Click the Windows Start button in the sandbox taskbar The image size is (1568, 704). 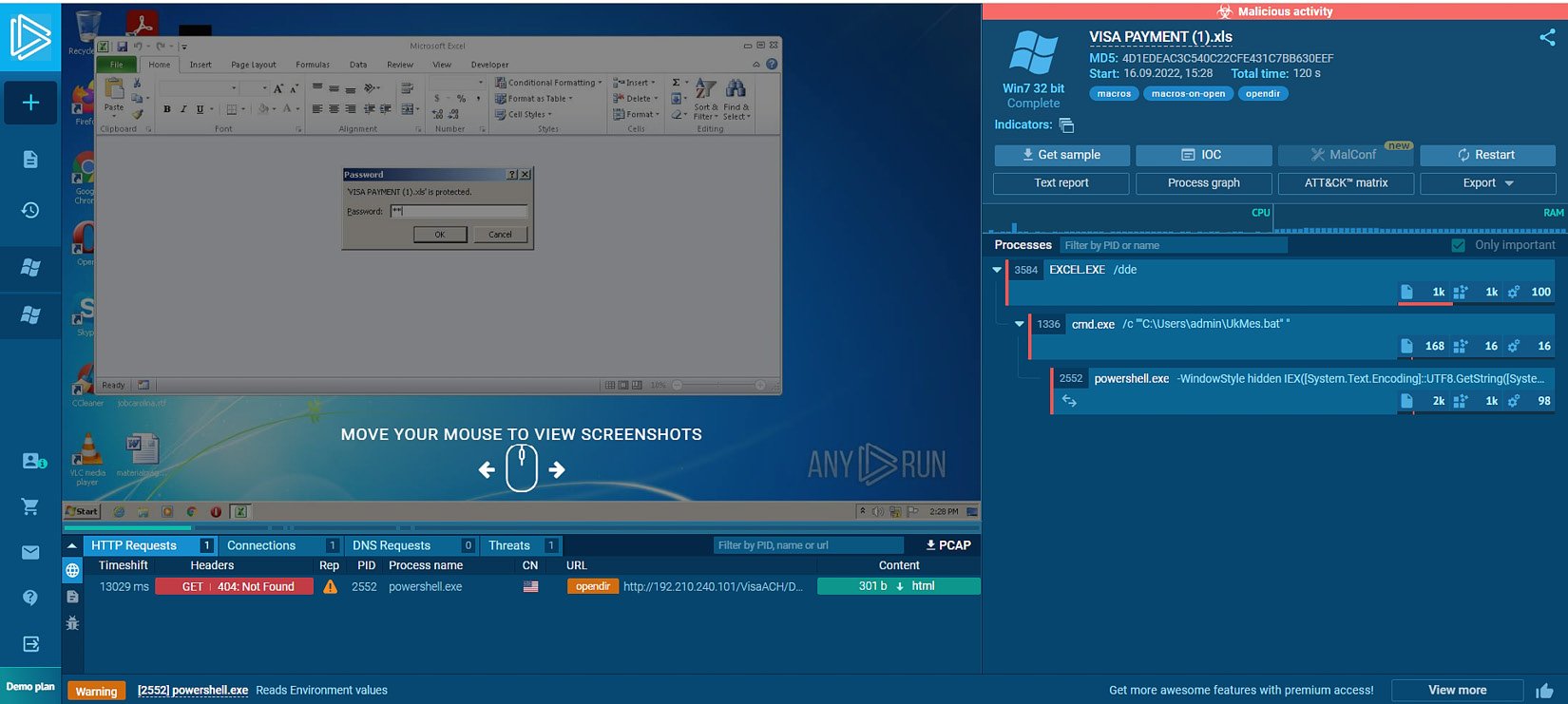pos(82,512)
